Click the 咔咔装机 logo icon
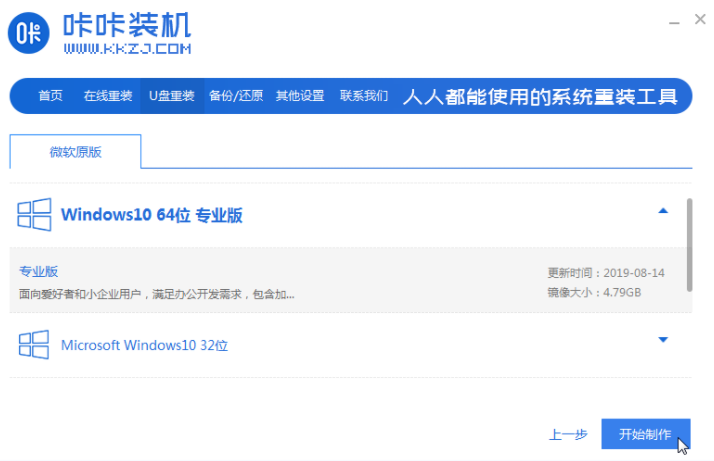This screenshot has height=461, width=714. (x=32, y=34)
